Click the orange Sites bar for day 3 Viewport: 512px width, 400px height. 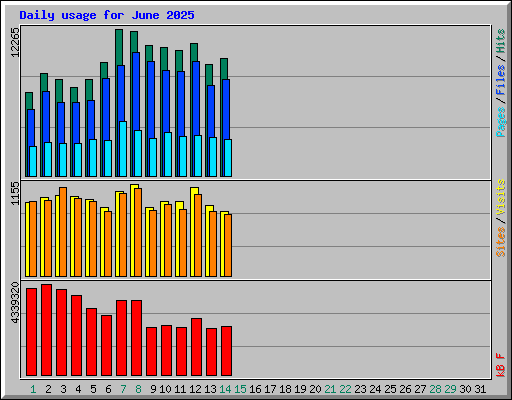tap(63, 232)
